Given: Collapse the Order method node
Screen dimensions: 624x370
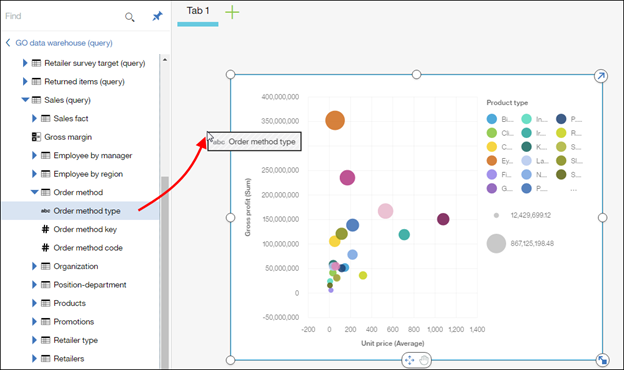Looking at the screenshot, I should point(35,192).
